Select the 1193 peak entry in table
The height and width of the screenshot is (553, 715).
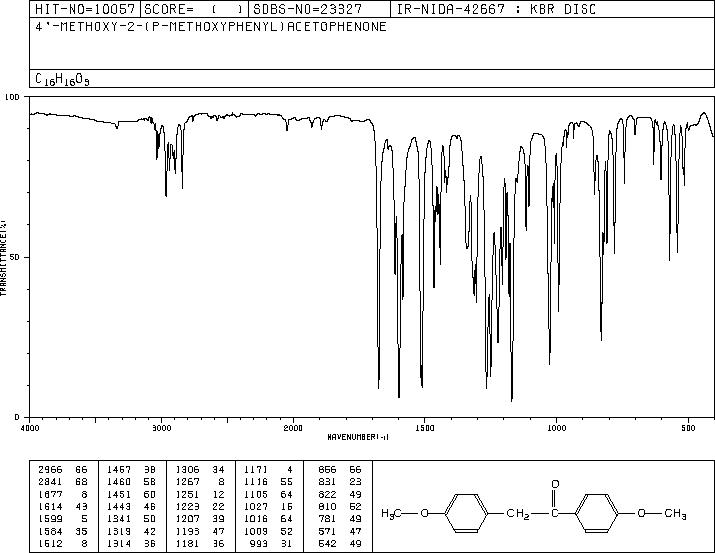pos(200,532)
